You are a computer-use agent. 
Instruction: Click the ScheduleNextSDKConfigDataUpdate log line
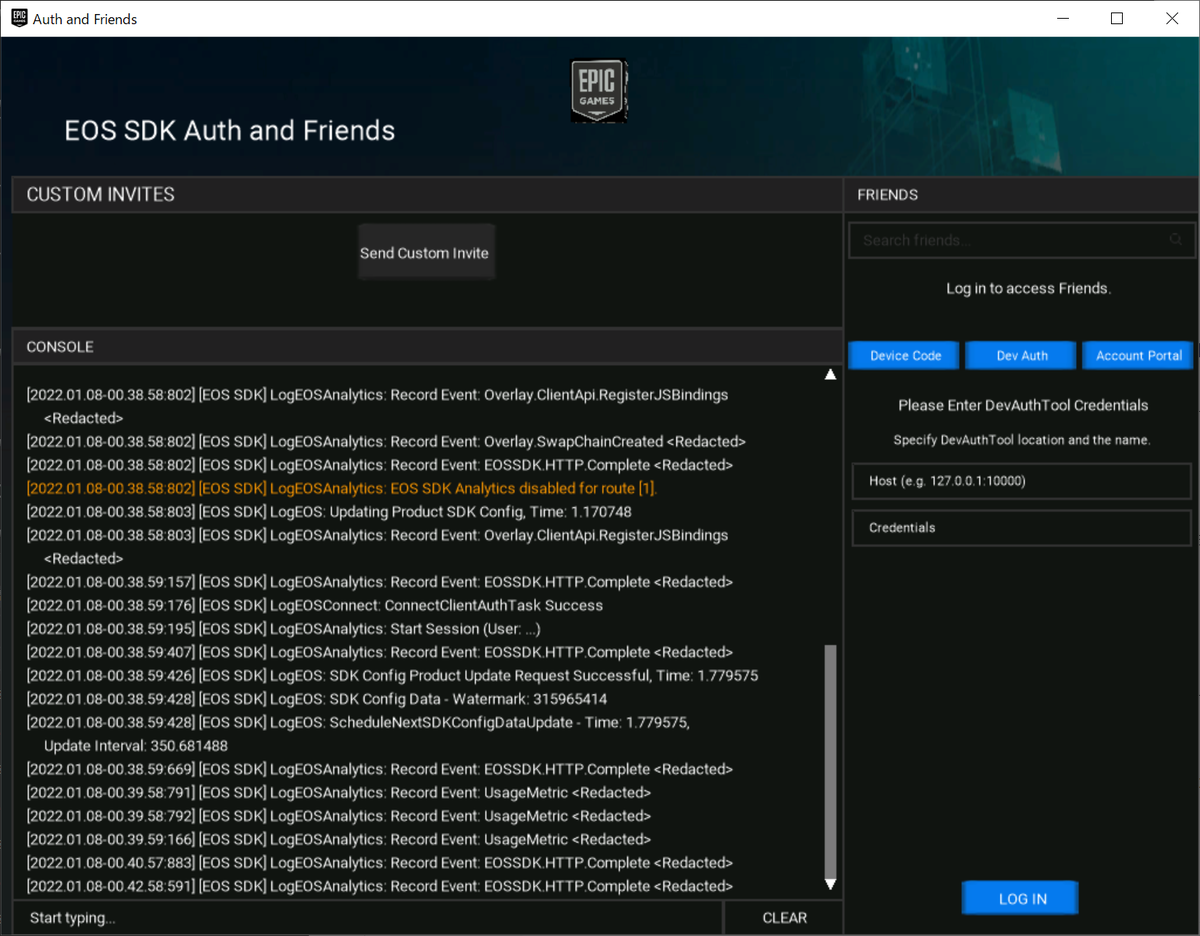358,734
